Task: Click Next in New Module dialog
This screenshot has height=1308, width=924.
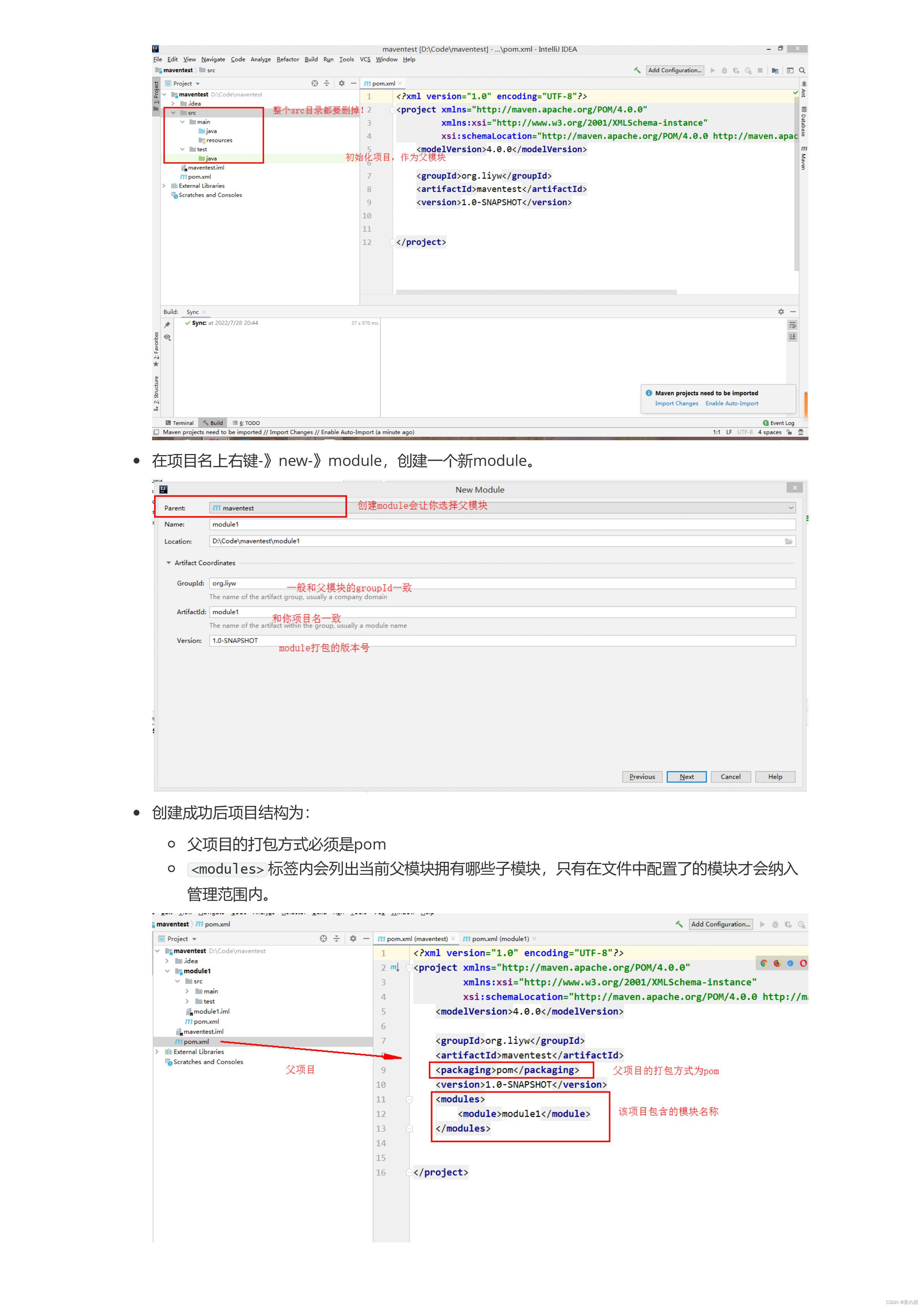Action: click(x=686, y=776)
